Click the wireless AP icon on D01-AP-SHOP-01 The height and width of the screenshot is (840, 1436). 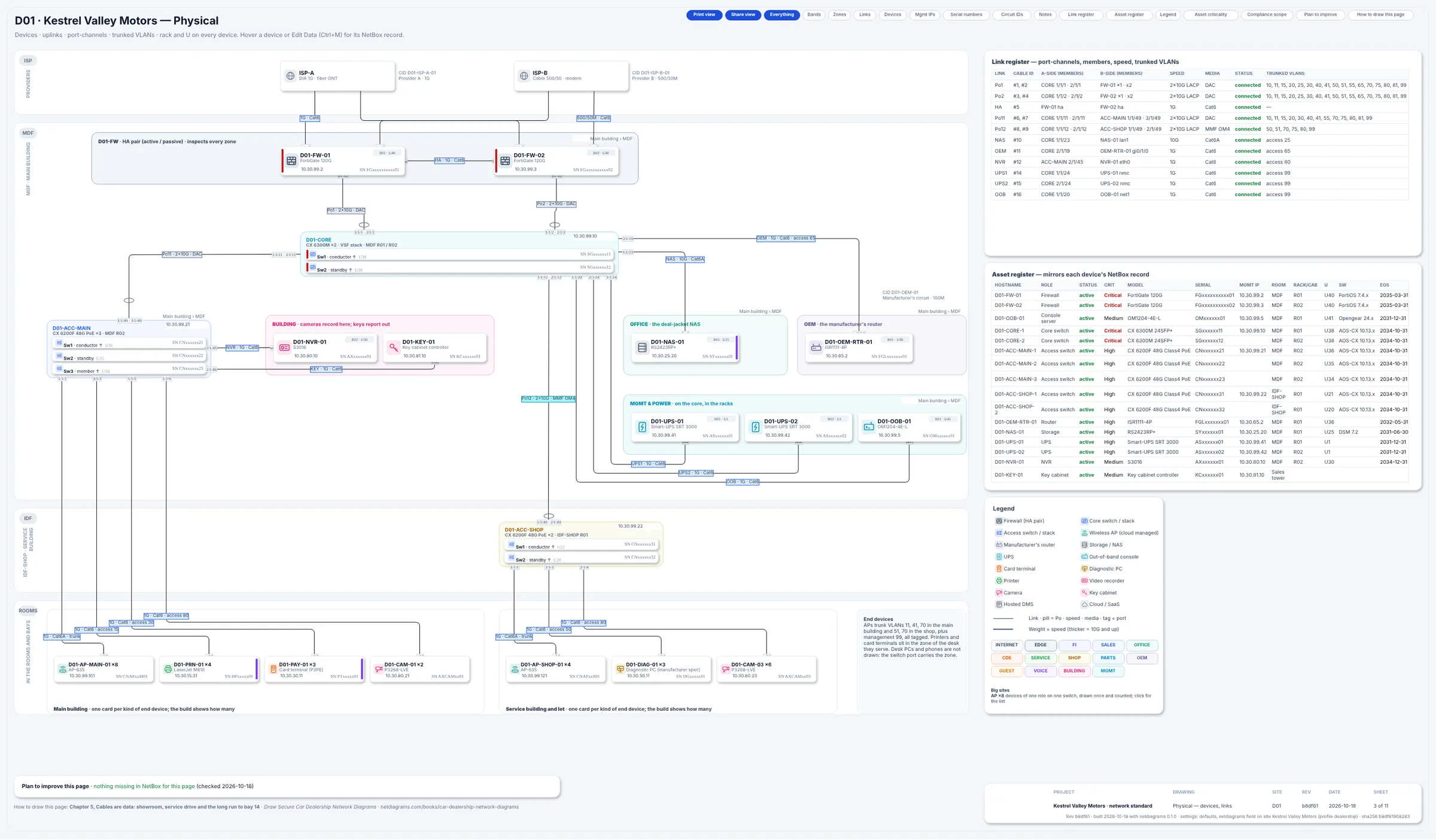pos(515,669)
